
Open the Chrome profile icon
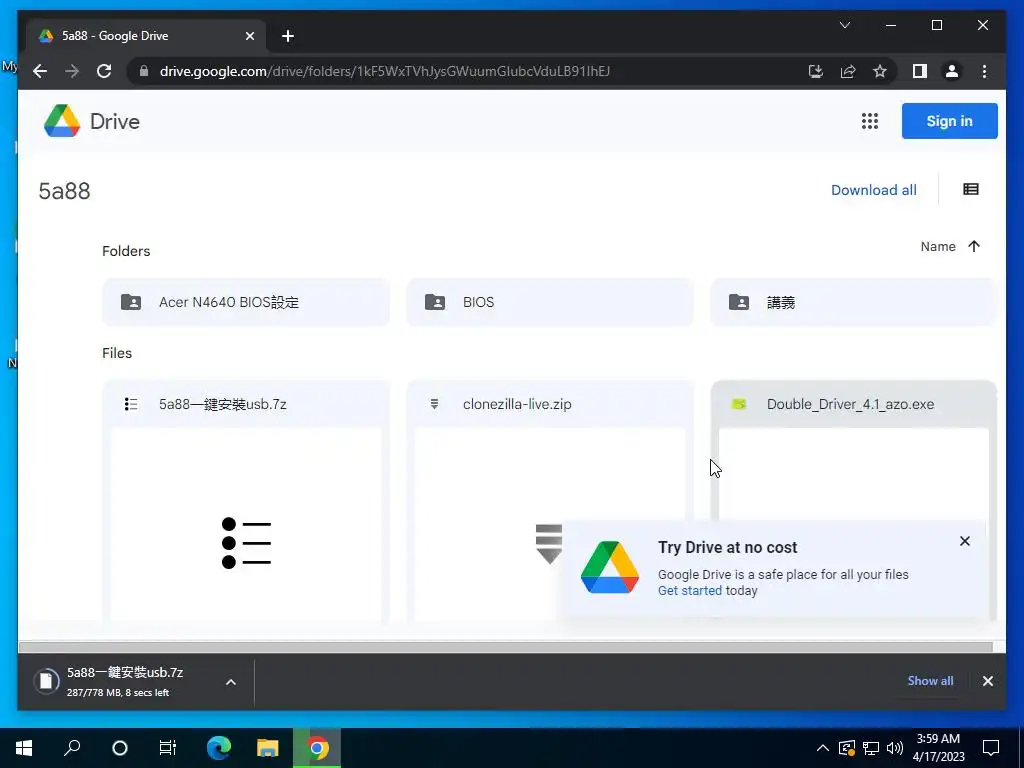952,71
